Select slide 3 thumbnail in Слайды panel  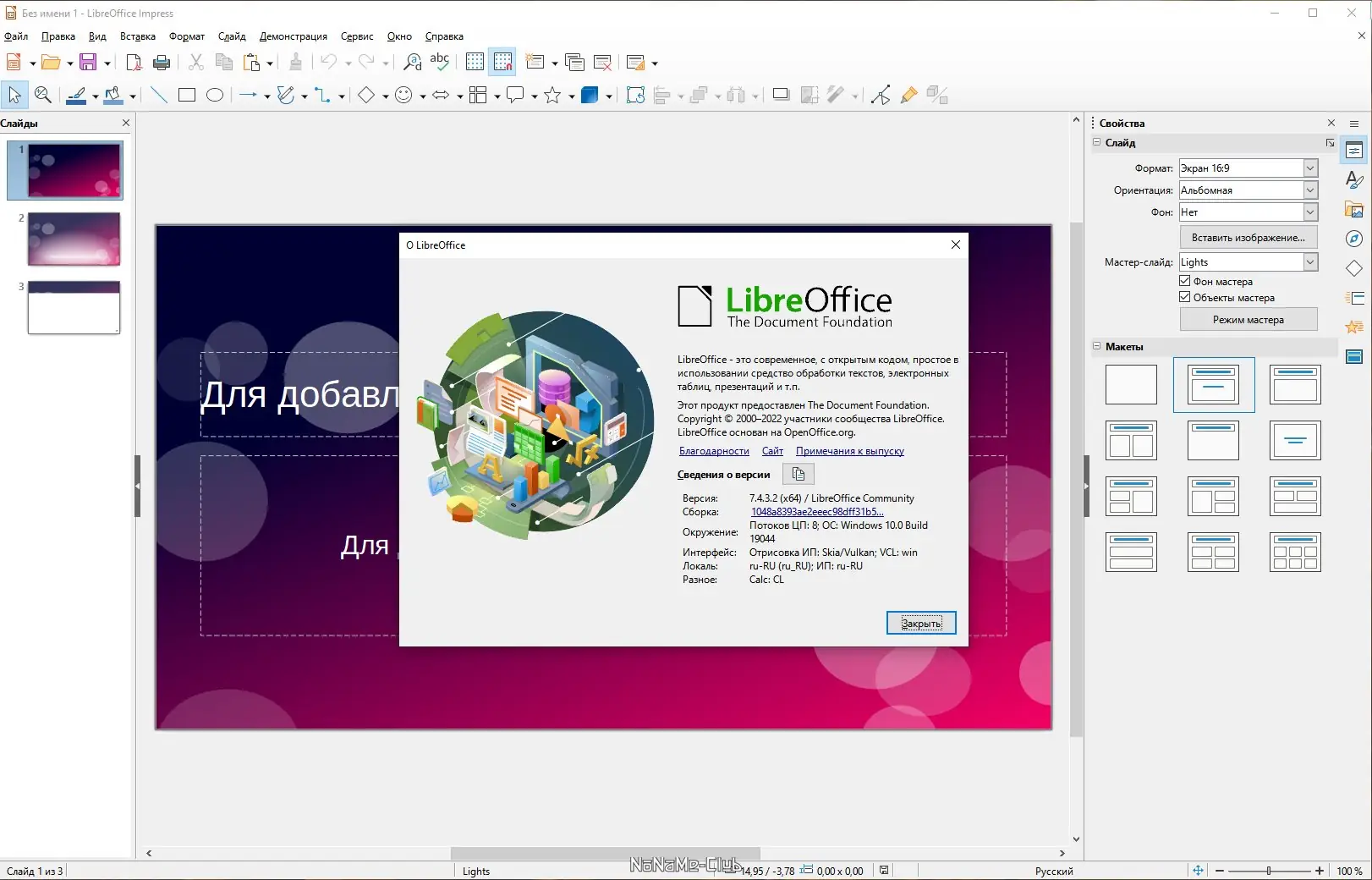tap(74, 308)
